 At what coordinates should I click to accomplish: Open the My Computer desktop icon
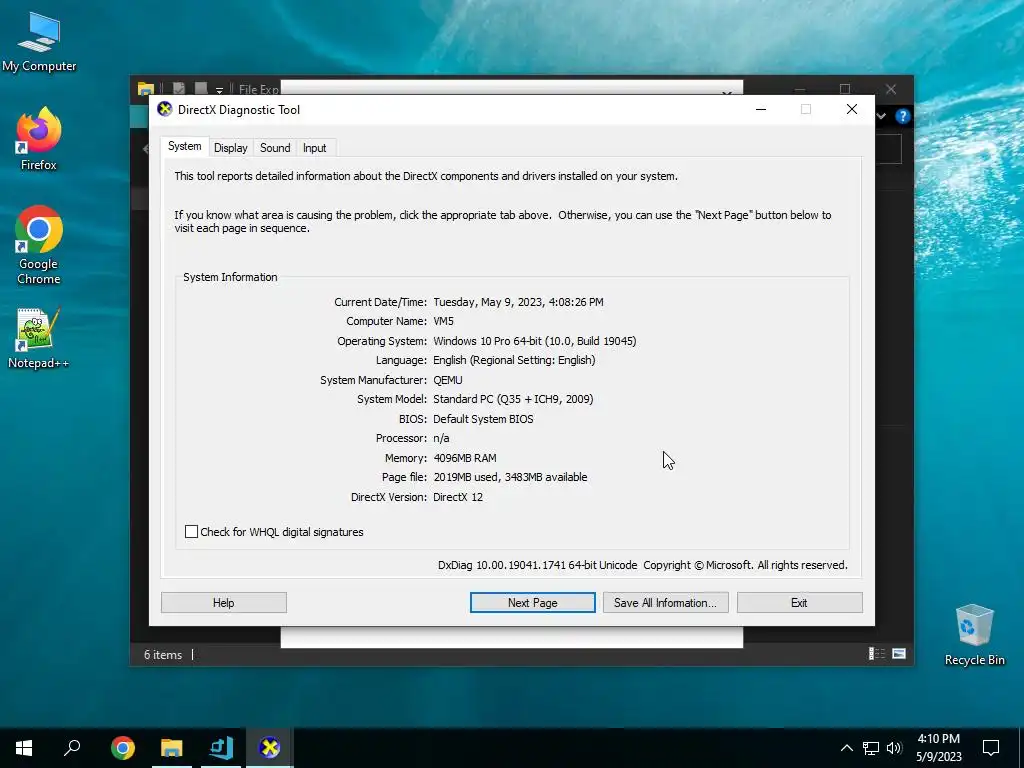point(39,41)
